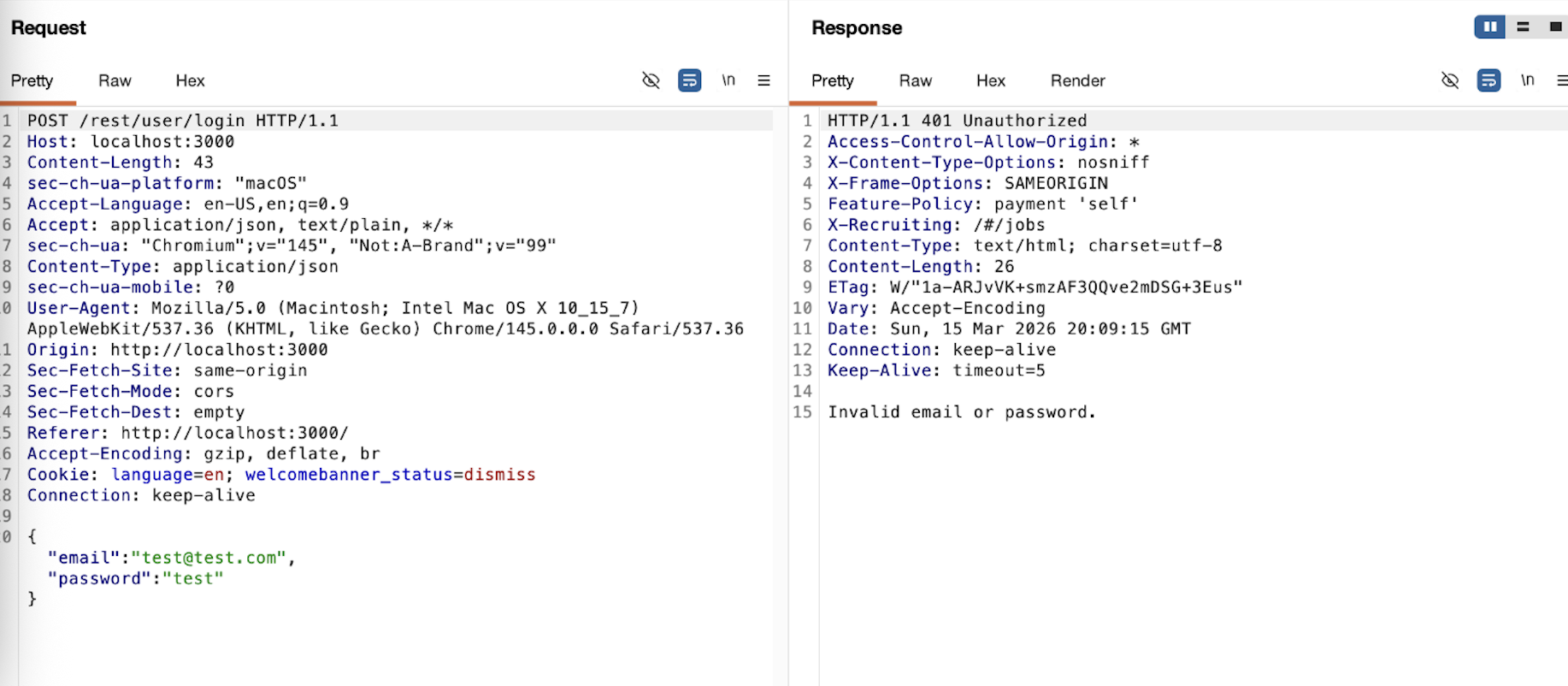Image resolution: width=1568 pixels, height=686 pixels.
Task: Click the X-Recruiting: /#/jobs header
Action: coord(935,224)
